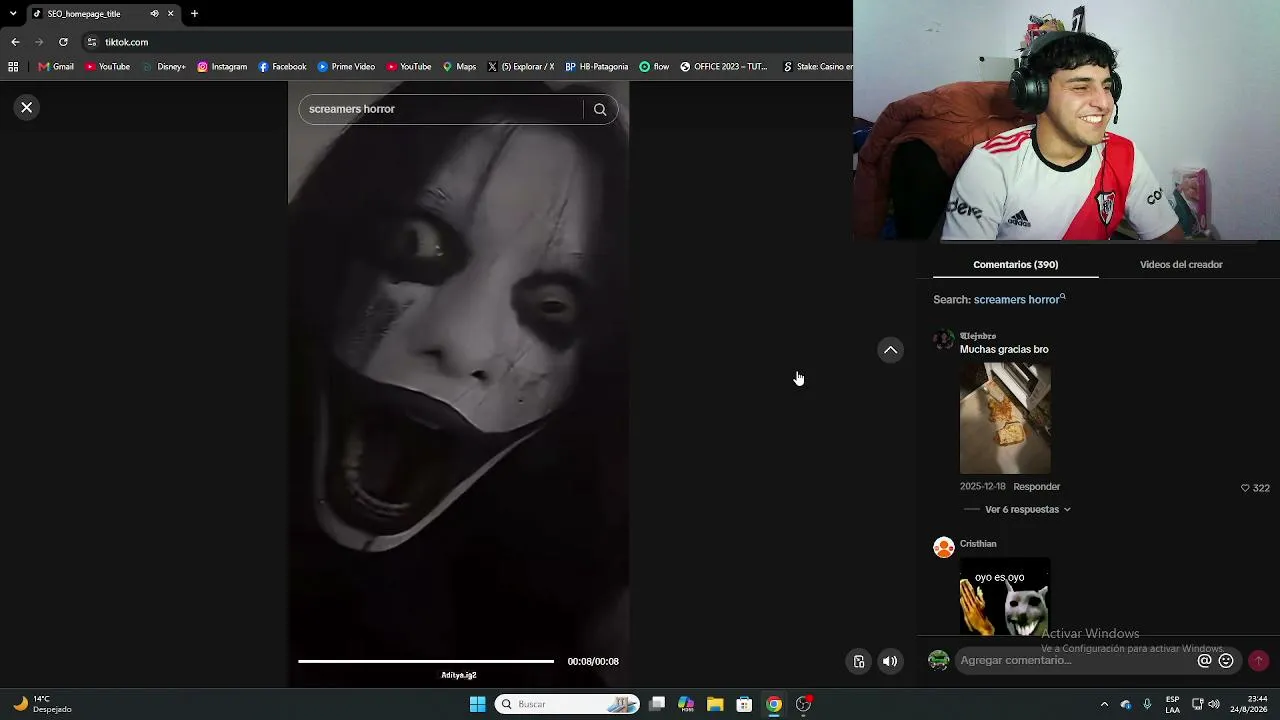Launch Microsoft 365 Copilot from the taskbar

click(686, 704)
